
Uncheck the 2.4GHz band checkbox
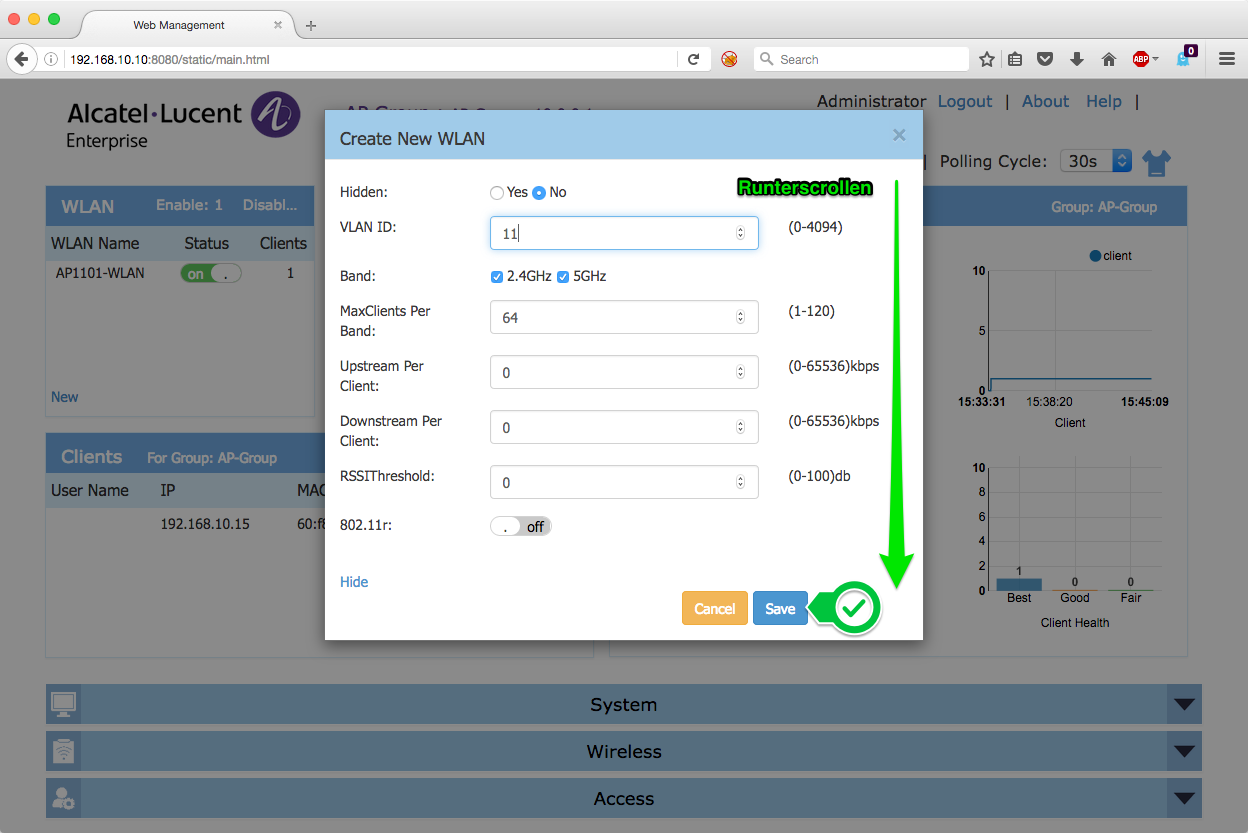click(497, 277)
